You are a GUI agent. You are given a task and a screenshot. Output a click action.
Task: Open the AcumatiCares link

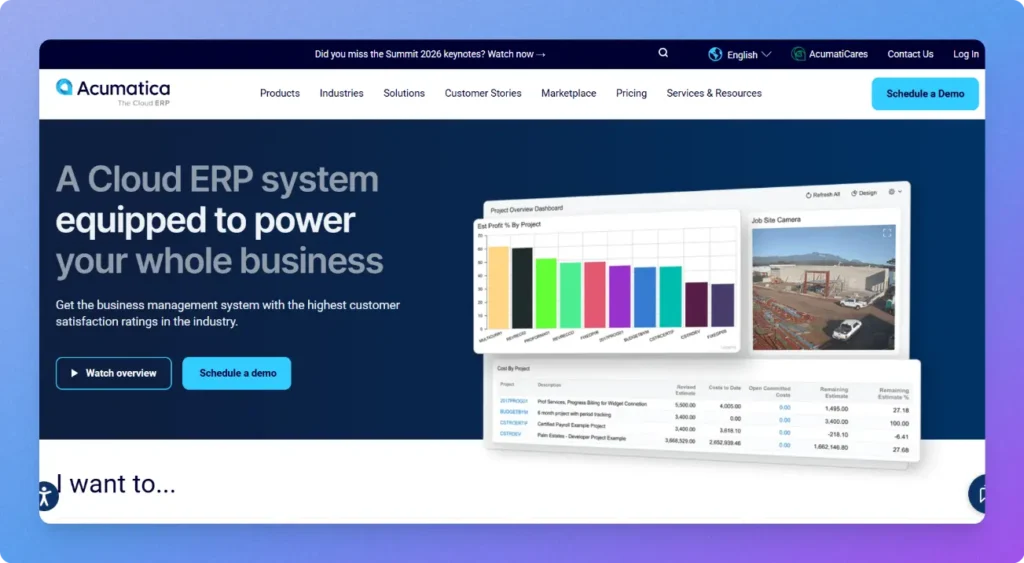(x=829, y=54)
